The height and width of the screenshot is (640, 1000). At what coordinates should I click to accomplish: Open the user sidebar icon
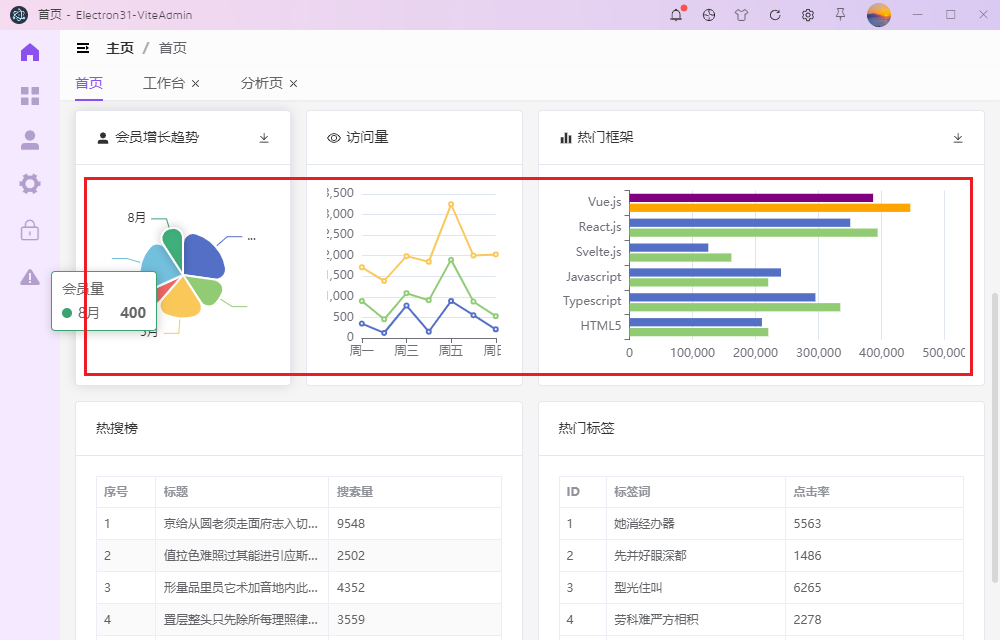(x=30, y=140)
